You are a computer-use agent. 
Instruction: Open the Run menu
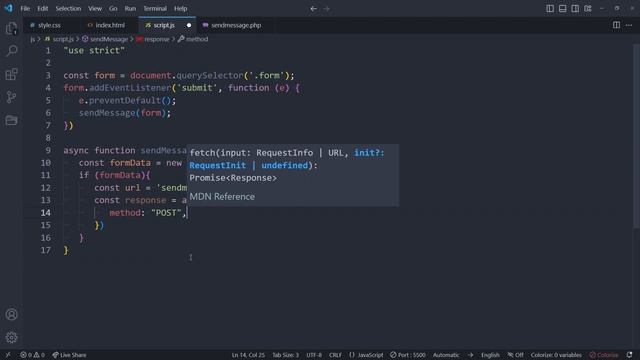[x=130, y=9]
